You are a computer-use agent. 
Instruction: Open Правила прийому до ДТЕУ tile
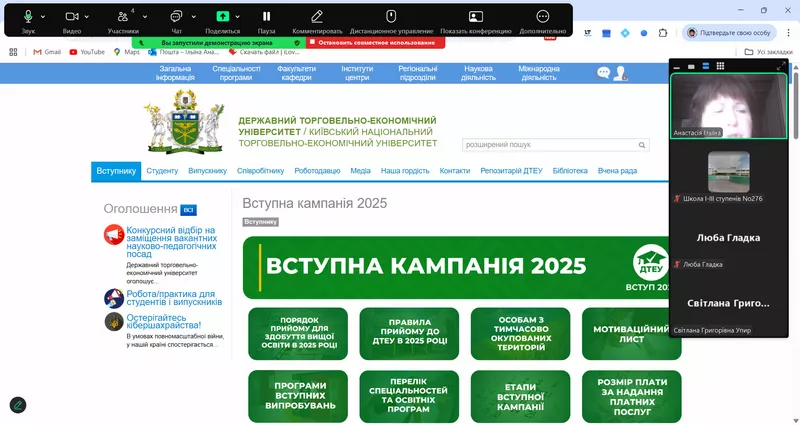point(409,334)
